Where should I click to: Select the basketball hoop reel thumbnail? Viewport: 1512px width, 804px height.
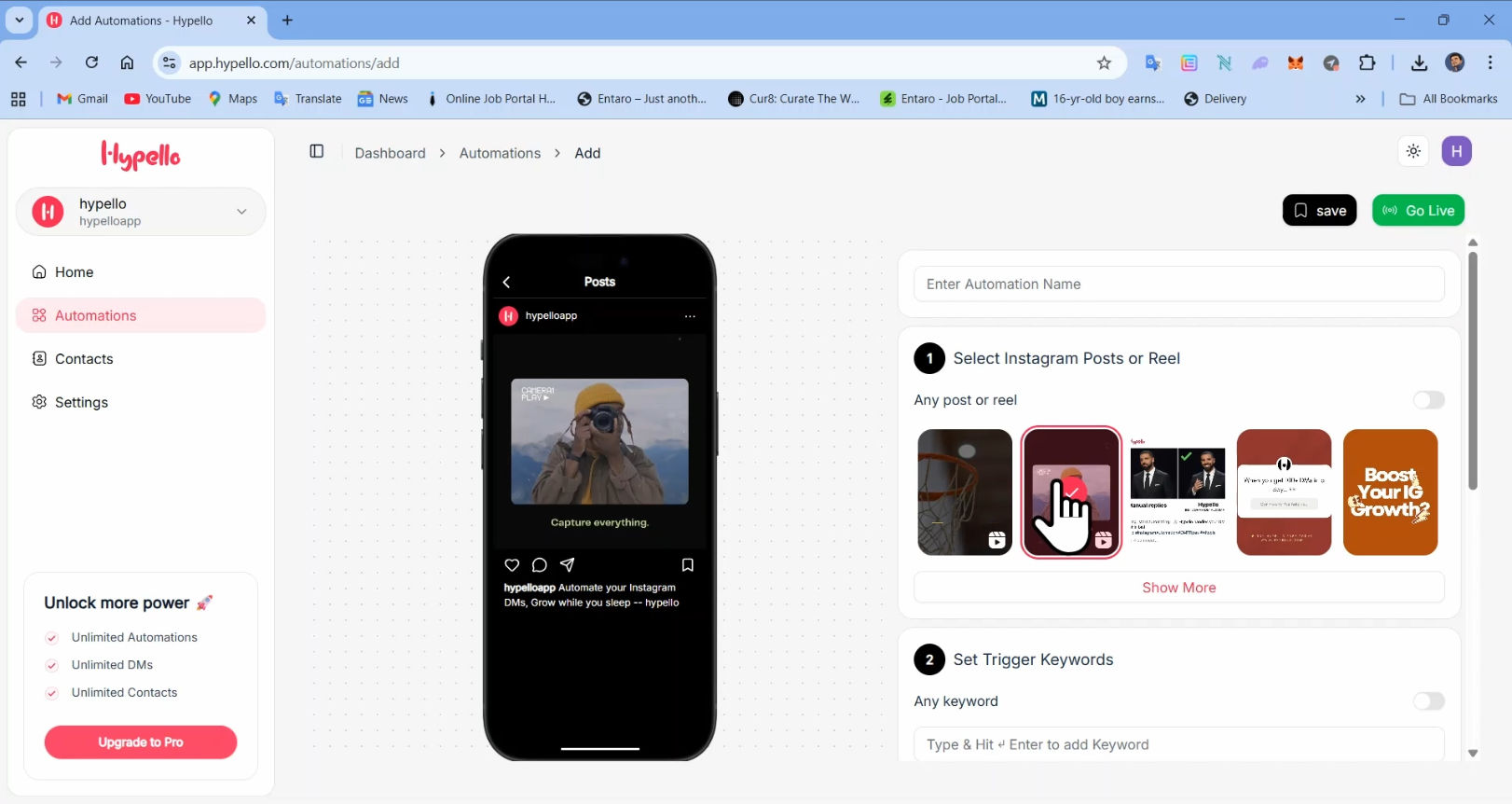[x=965, y=492]
